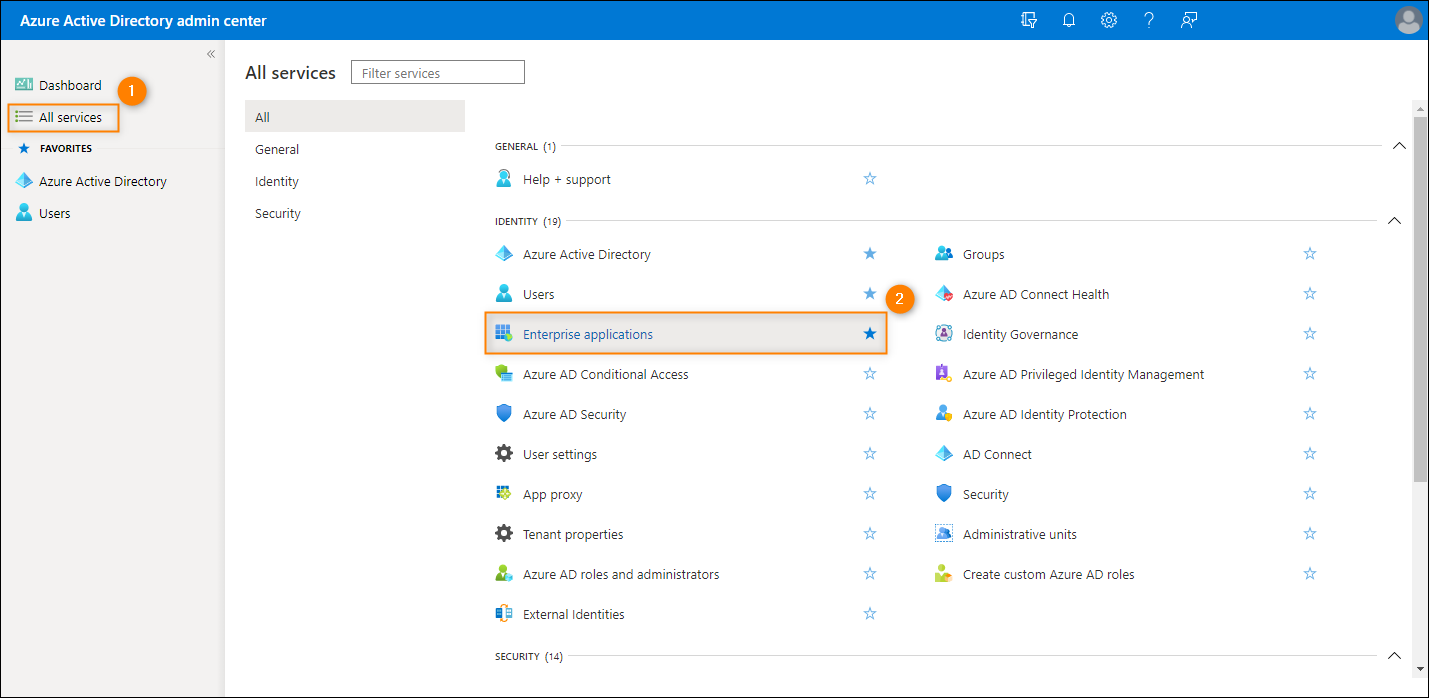Collapse the left sidebar with double chevron
Viewport: 1429px width, 698px height.
pyautogui.click(x=211, y=54)
